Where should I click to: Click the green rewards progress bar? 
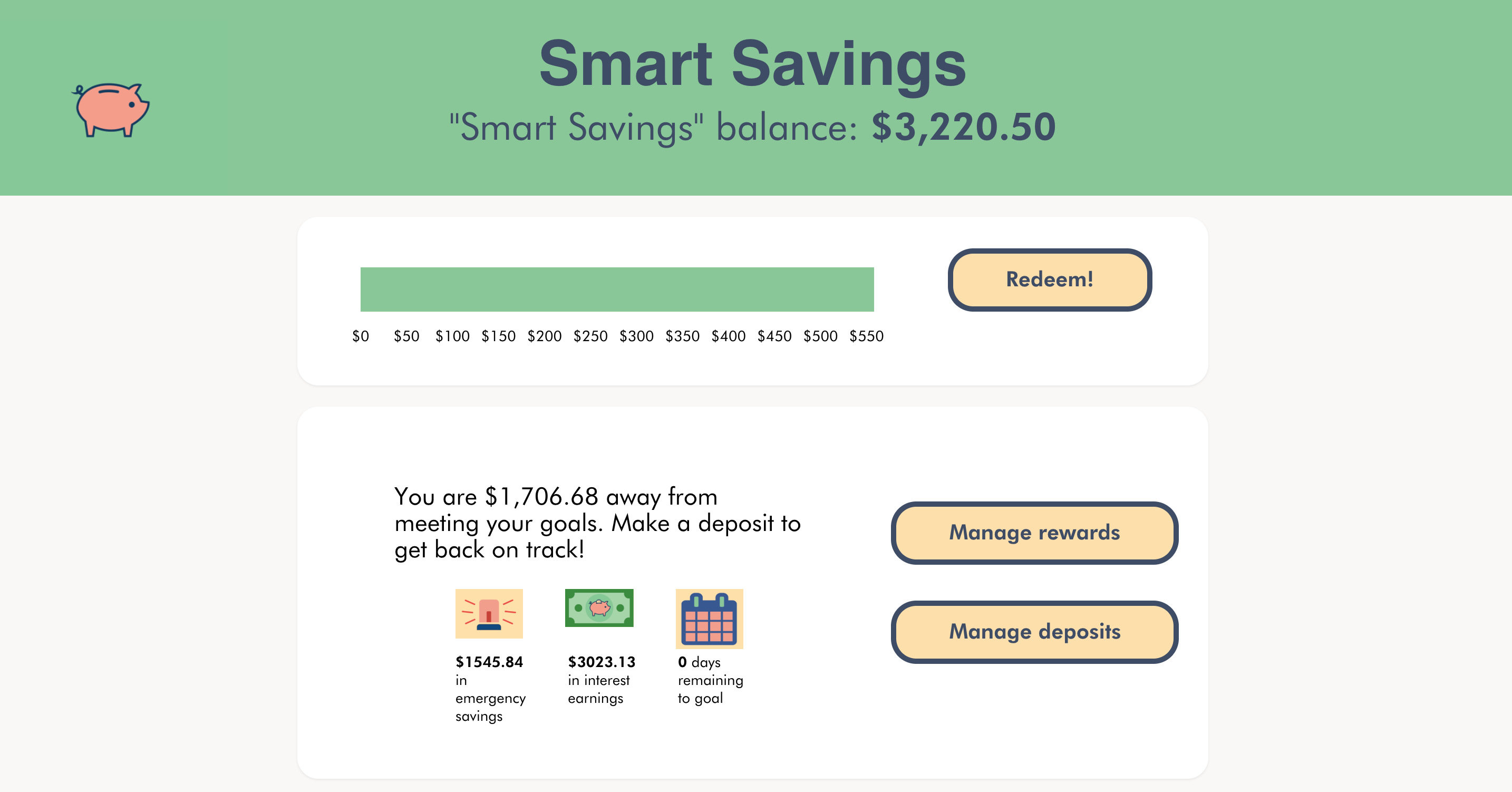(617, 289)
